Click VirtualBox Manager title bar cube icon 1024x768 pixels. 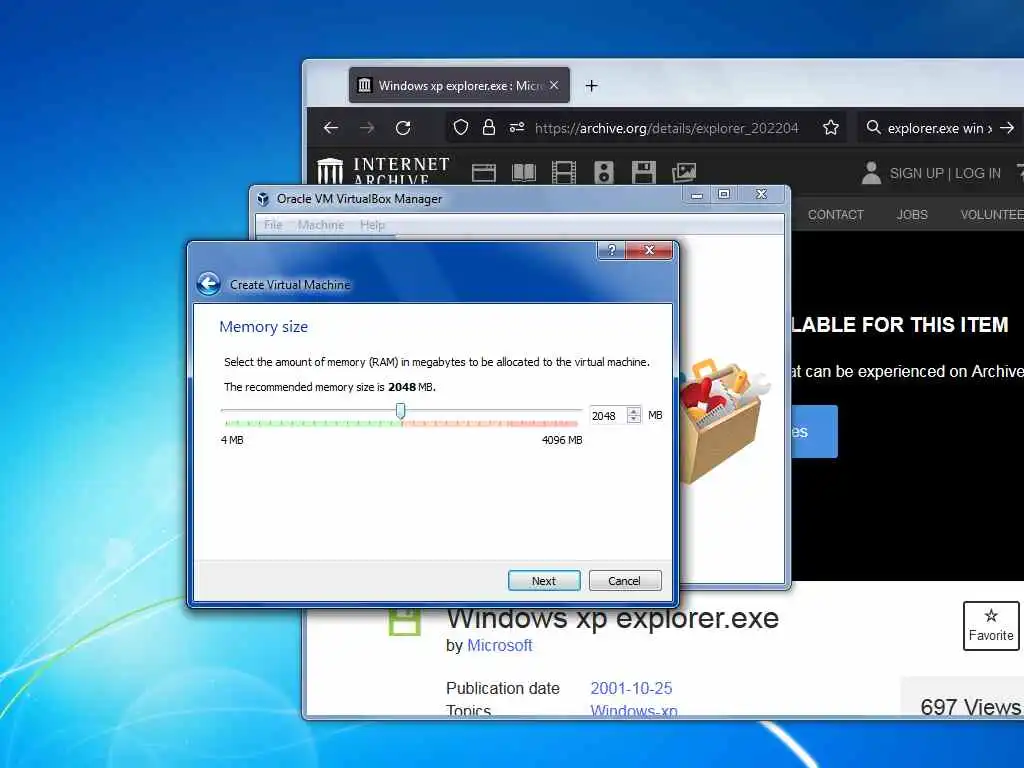(263, 199)
